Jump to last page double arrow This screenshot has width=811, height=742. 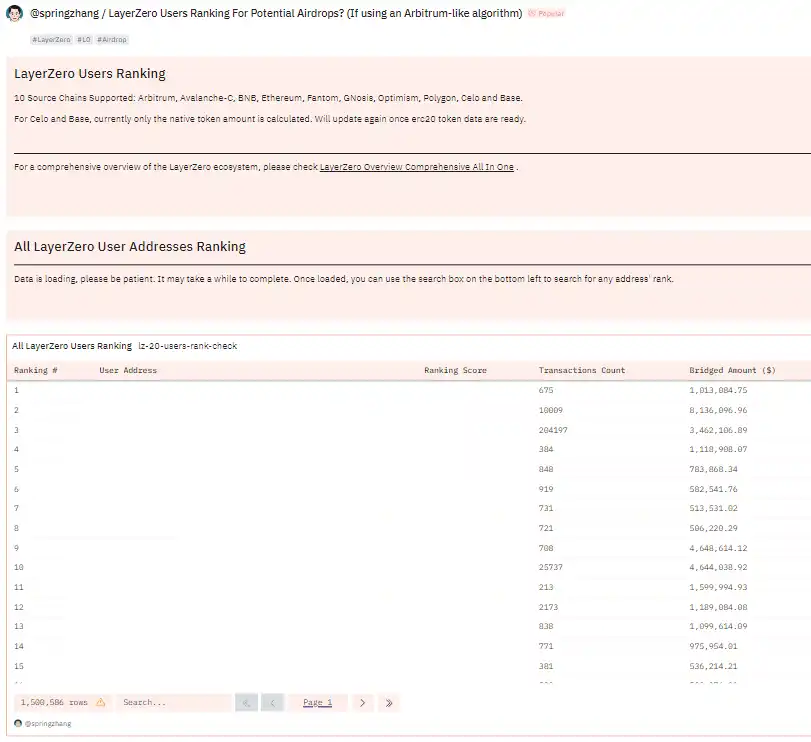(x=389, y=703)
